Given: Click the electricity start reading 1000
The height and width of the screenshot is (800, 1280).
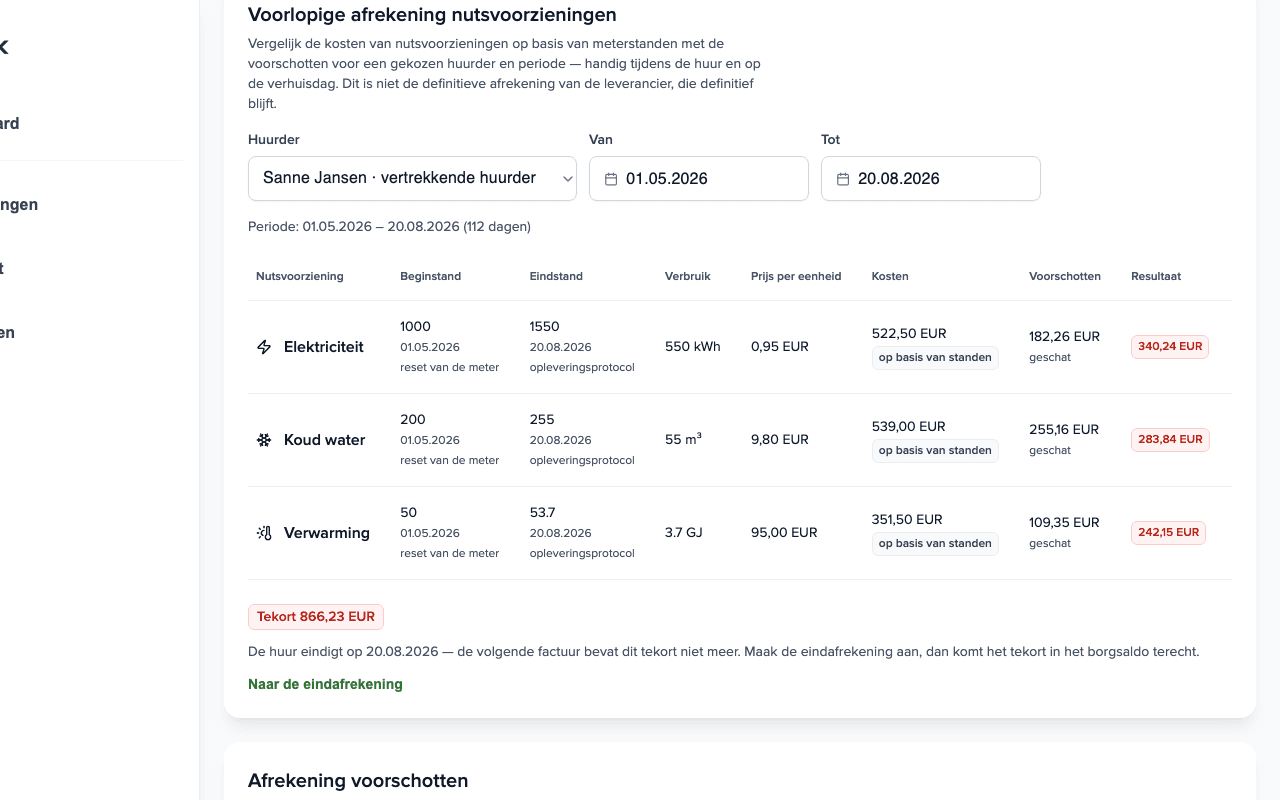Looking at the screenshot, I should point(415,326).
